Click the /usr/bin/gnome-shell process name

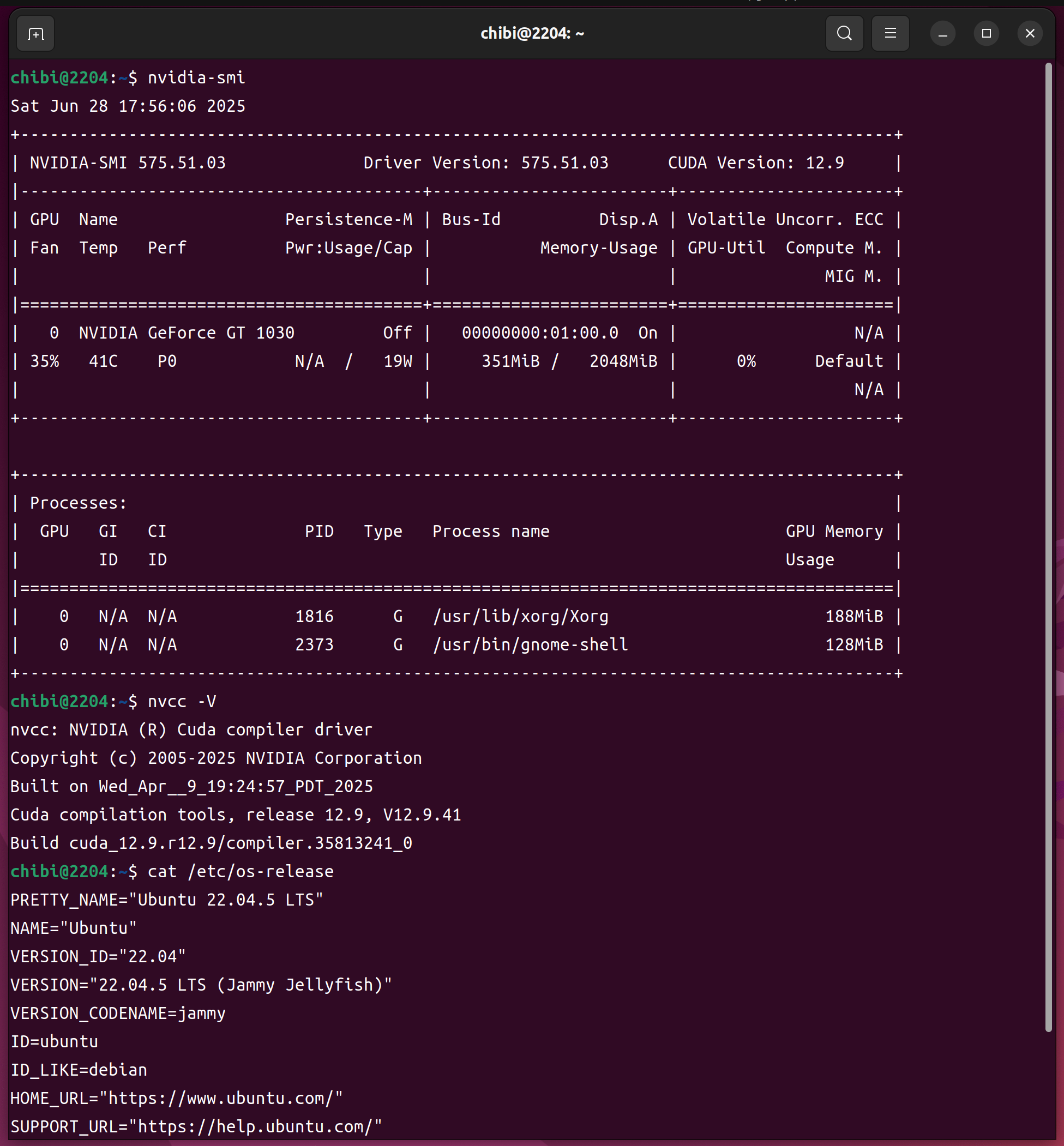pos(530,644)
